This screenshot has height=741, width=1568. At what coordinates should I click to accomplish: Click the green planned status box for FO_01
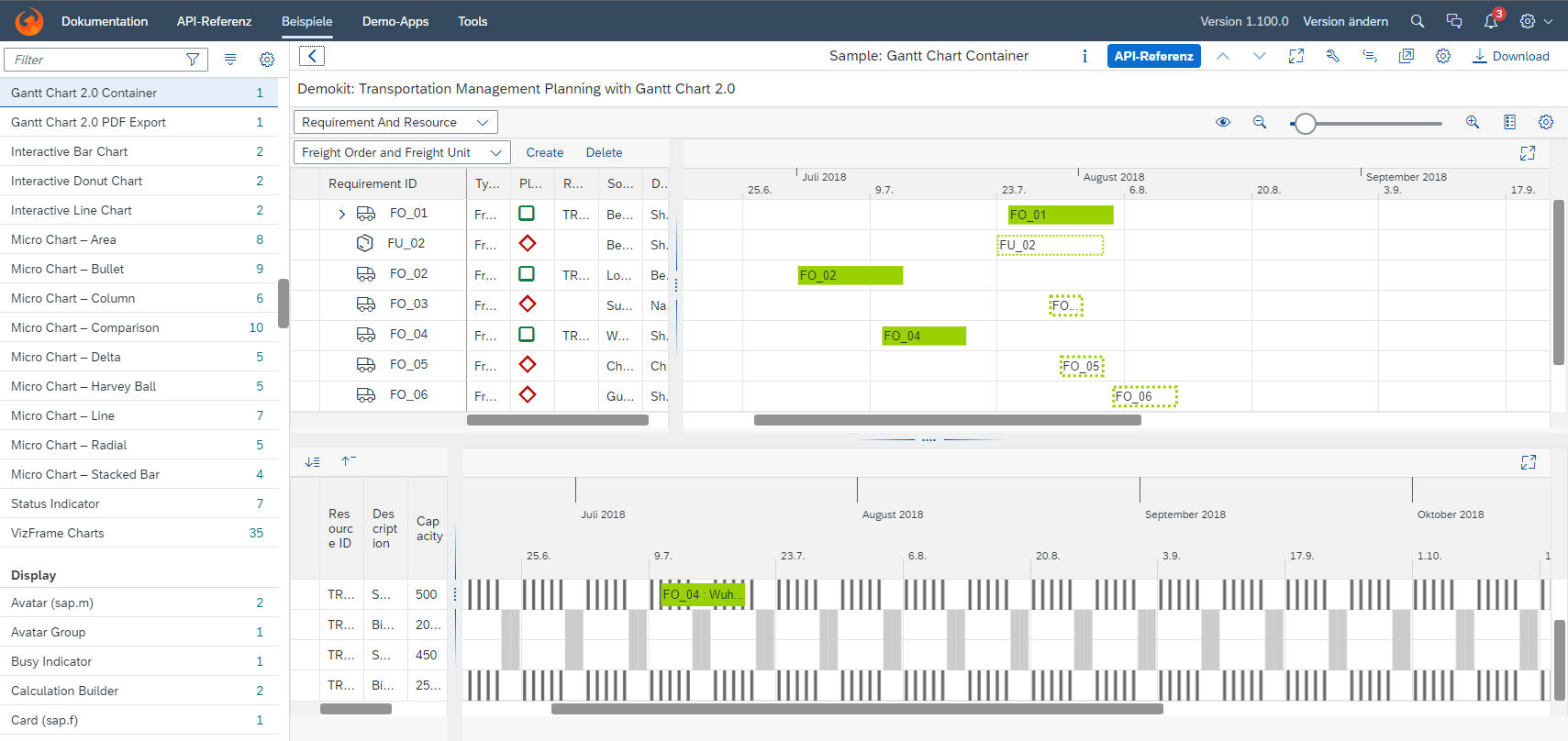tap(527, 214)
